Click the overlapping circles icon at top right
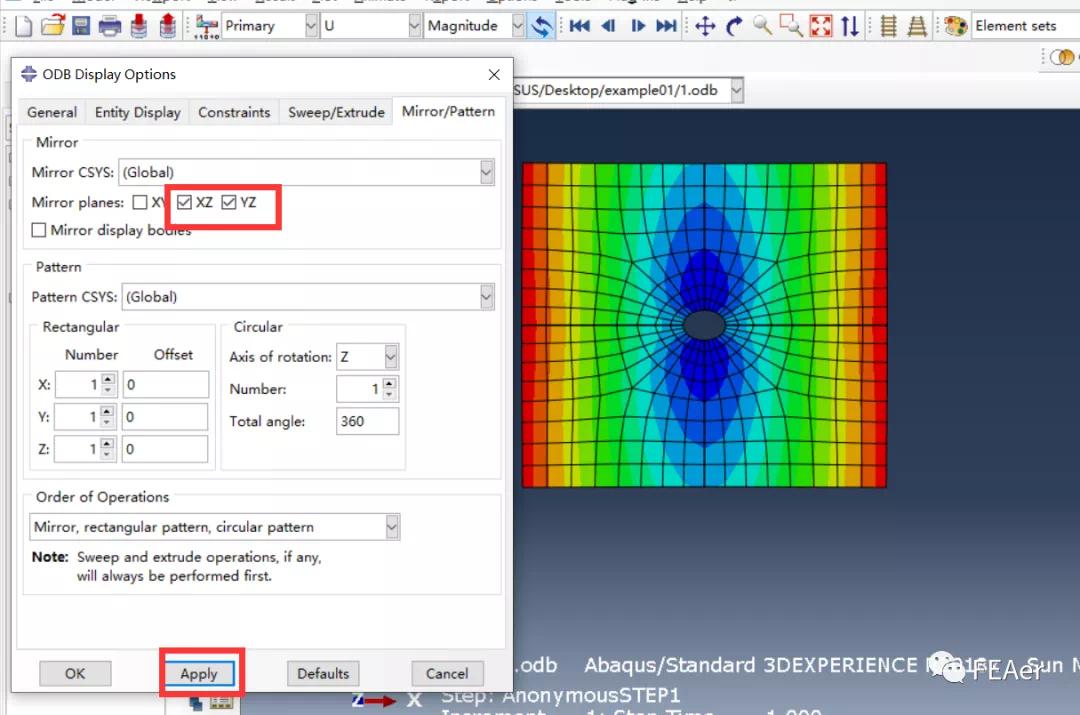 tap(1061, 57)
